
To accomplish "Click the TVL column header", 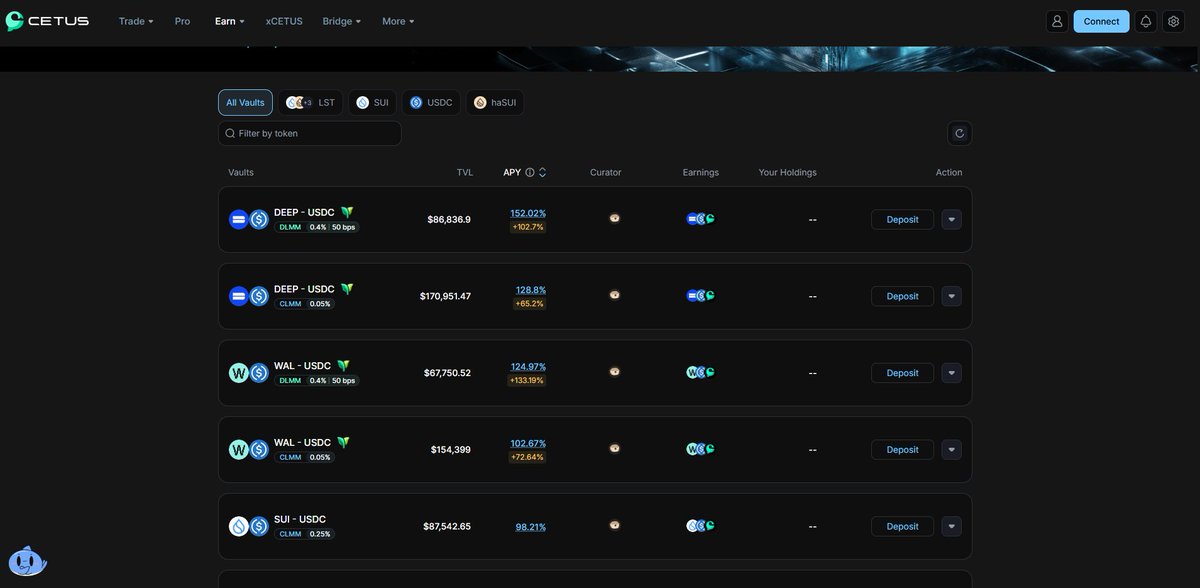I will tap(465, 172).
